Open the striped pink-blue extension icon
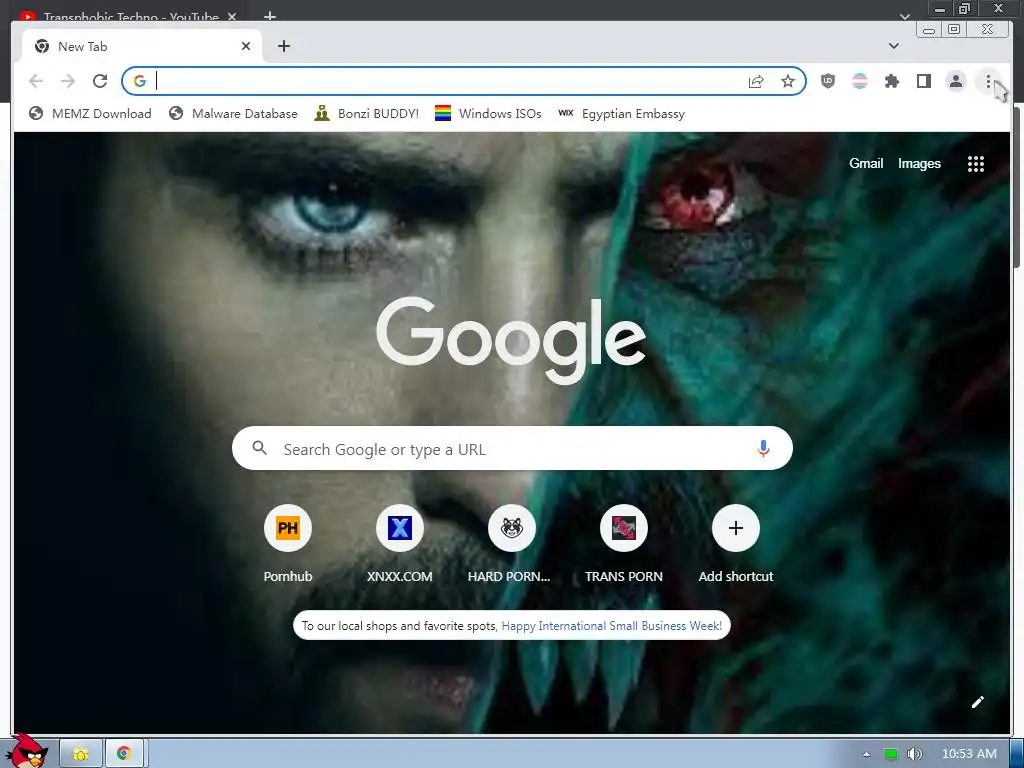The image size is (1024, 768). 860,81
